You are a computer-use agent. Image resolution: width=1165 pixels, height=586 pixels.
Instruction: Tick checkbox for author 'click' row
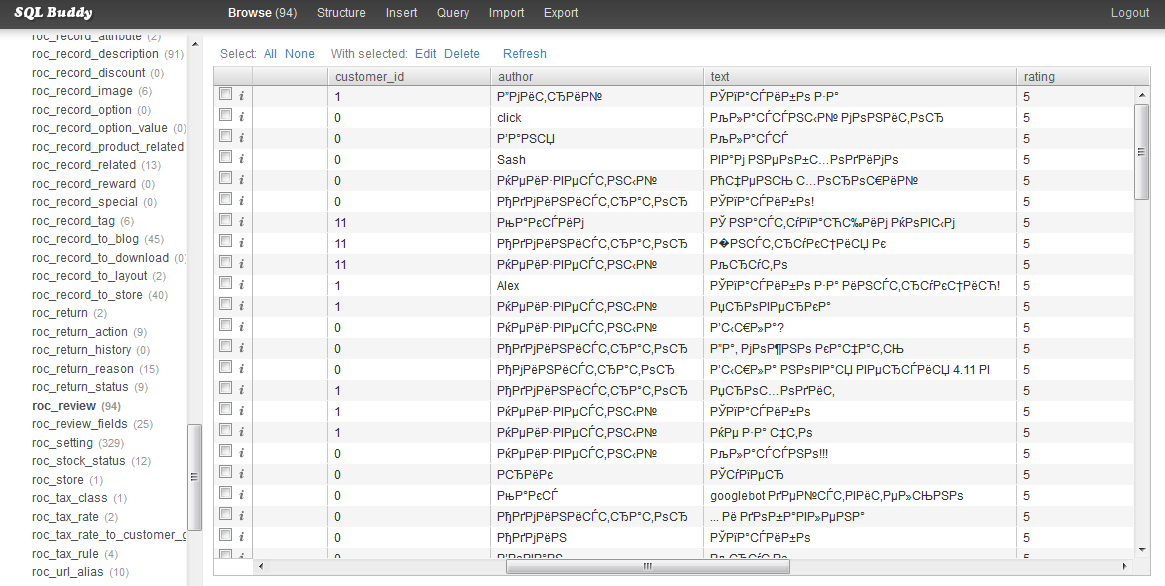225,115
